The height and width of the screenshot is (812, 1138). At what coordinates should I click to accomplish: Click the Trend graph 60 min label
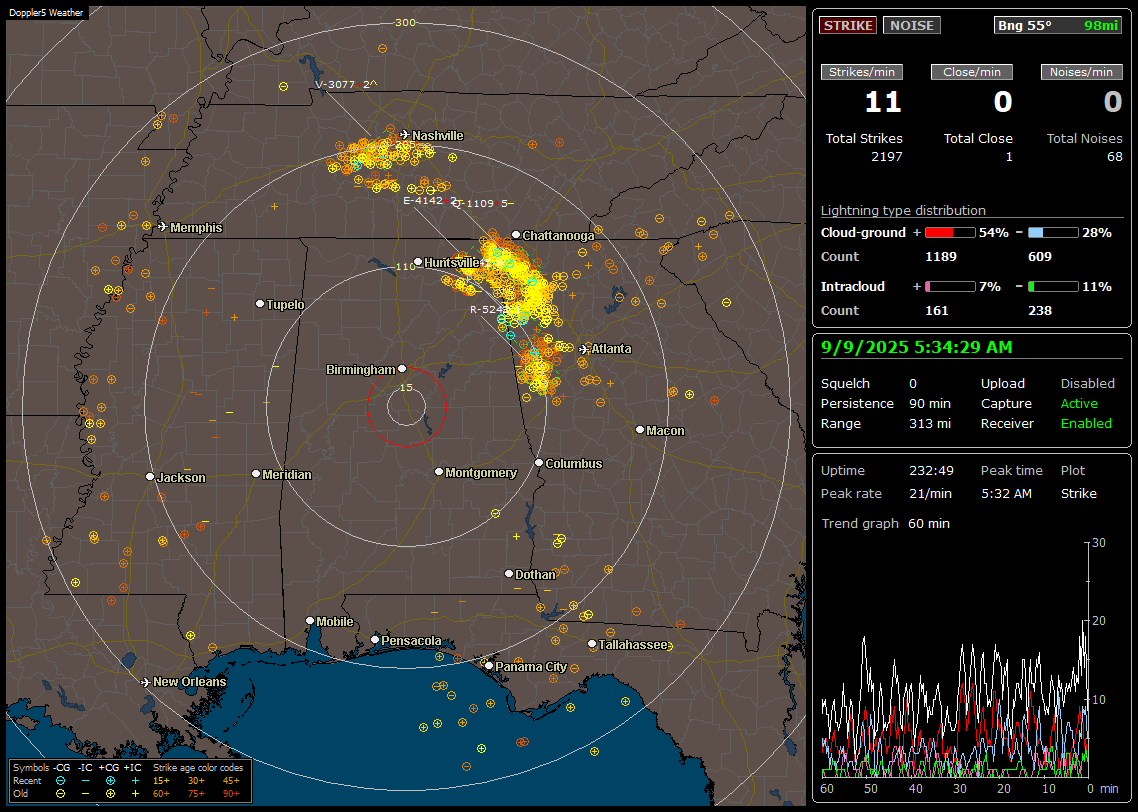885,524
